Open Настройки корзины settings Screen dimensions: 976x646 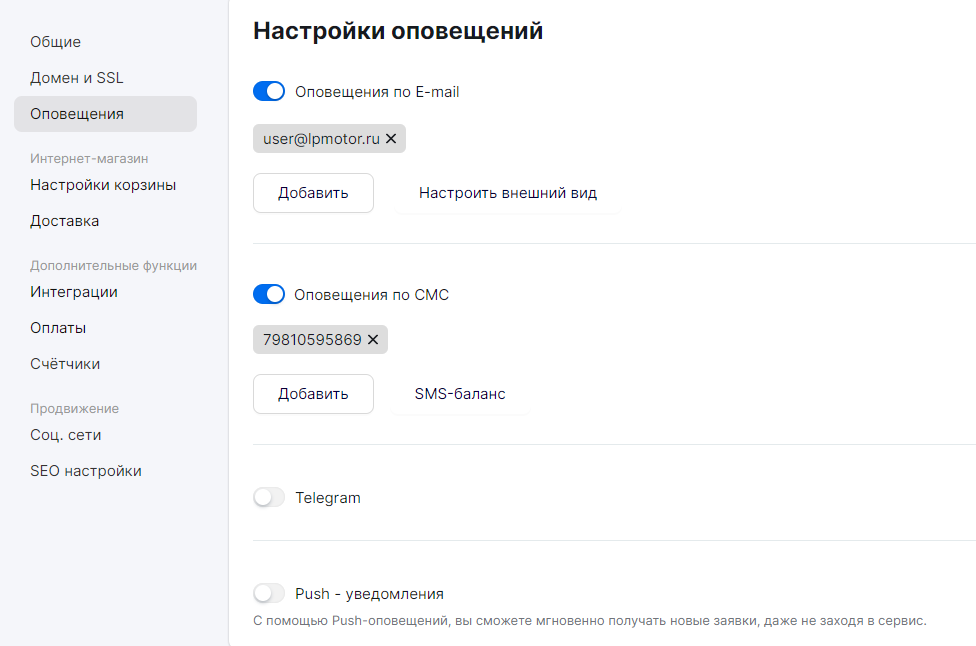click(x=103, y=185)
